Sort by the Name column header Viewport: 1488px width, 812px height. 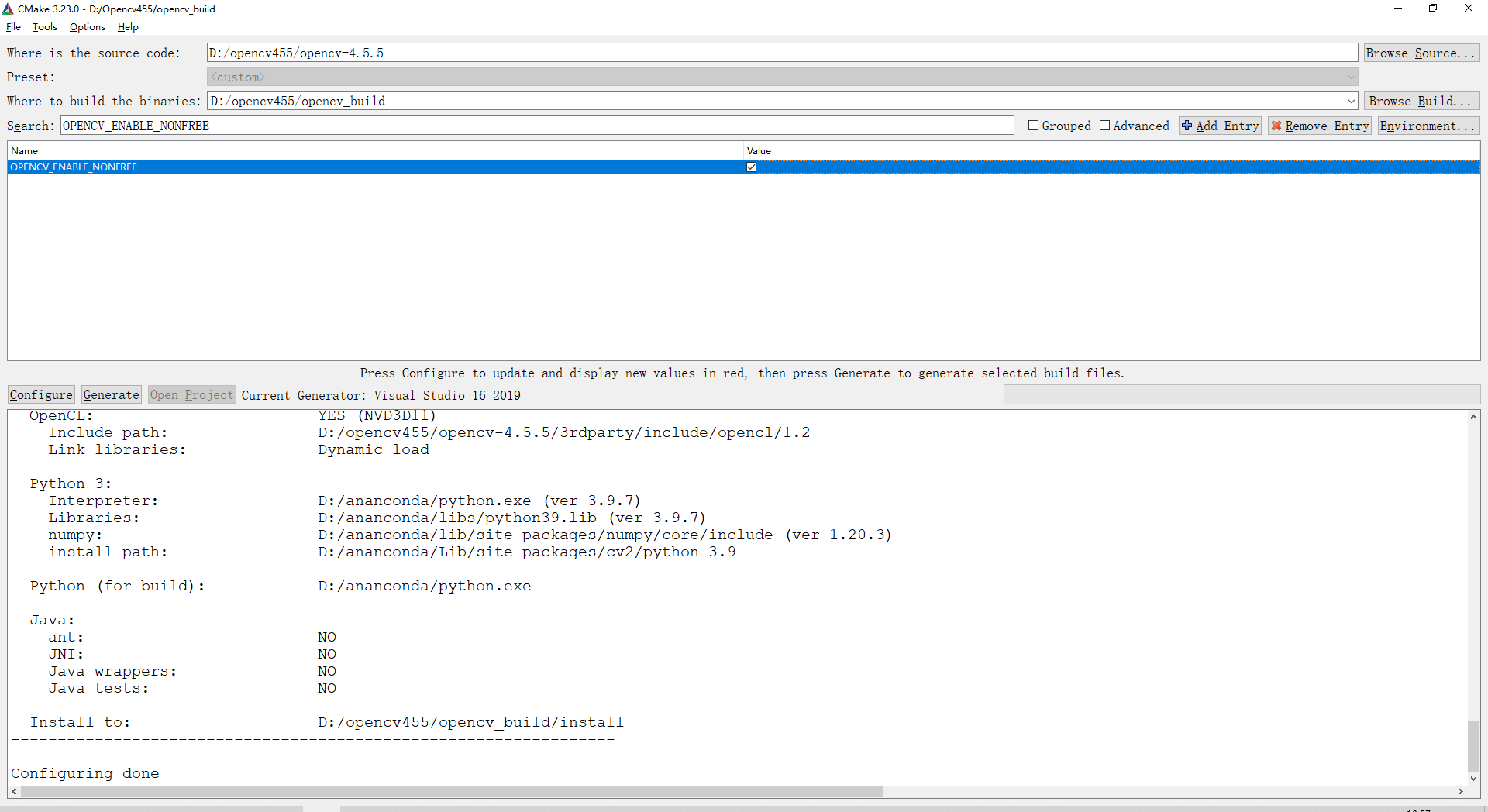(x=375, y=150)
